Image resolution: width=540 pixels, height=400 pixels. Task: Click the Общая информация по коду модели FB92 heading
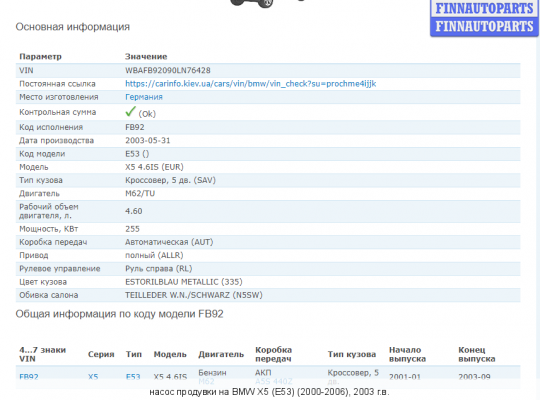120,314
